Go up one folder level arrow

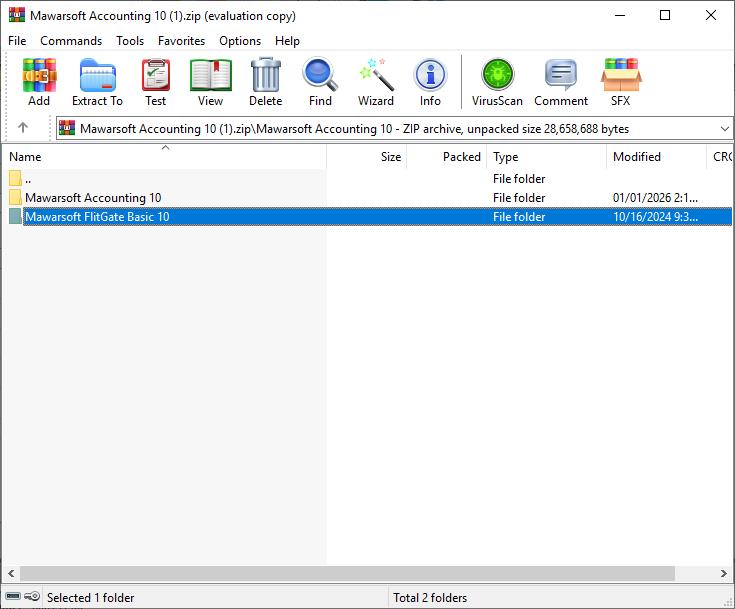pyautogui.click(x=23, y=128)
